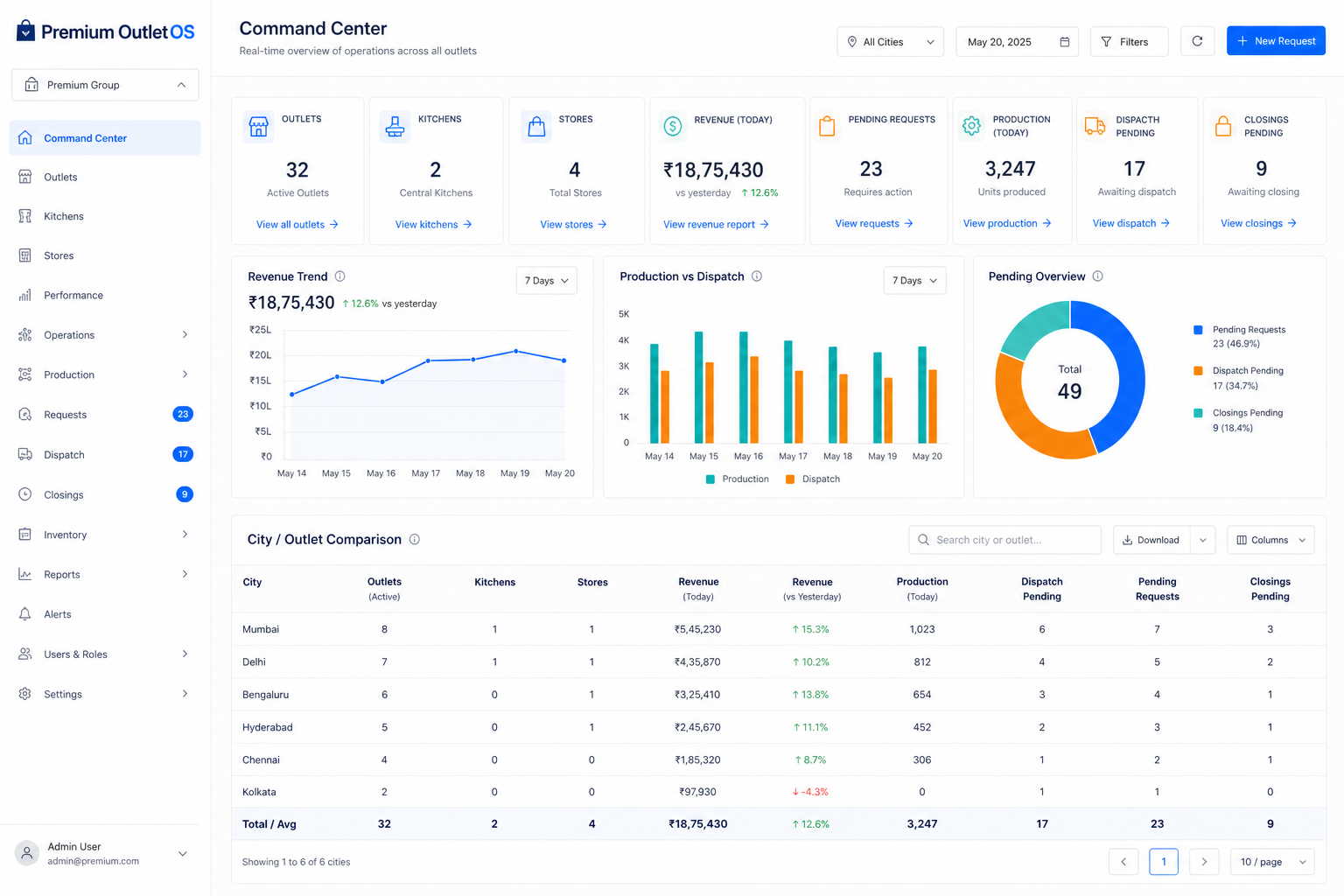Click Revenue Trend info icon
The width and height of the screenshot is (1344, 896).
340,276
